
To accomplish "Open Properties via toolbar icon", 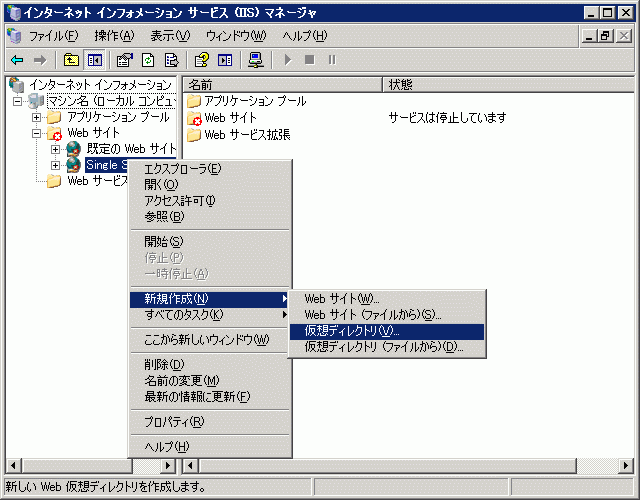I will click(124, 60).
